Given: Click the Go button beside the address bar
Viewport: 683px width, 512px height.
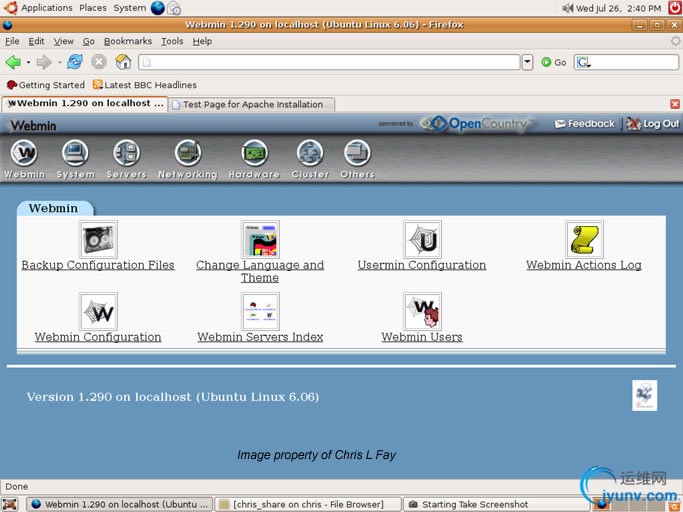Looking at the screenshot, I should pyautogui.click(x=554, y=62).
